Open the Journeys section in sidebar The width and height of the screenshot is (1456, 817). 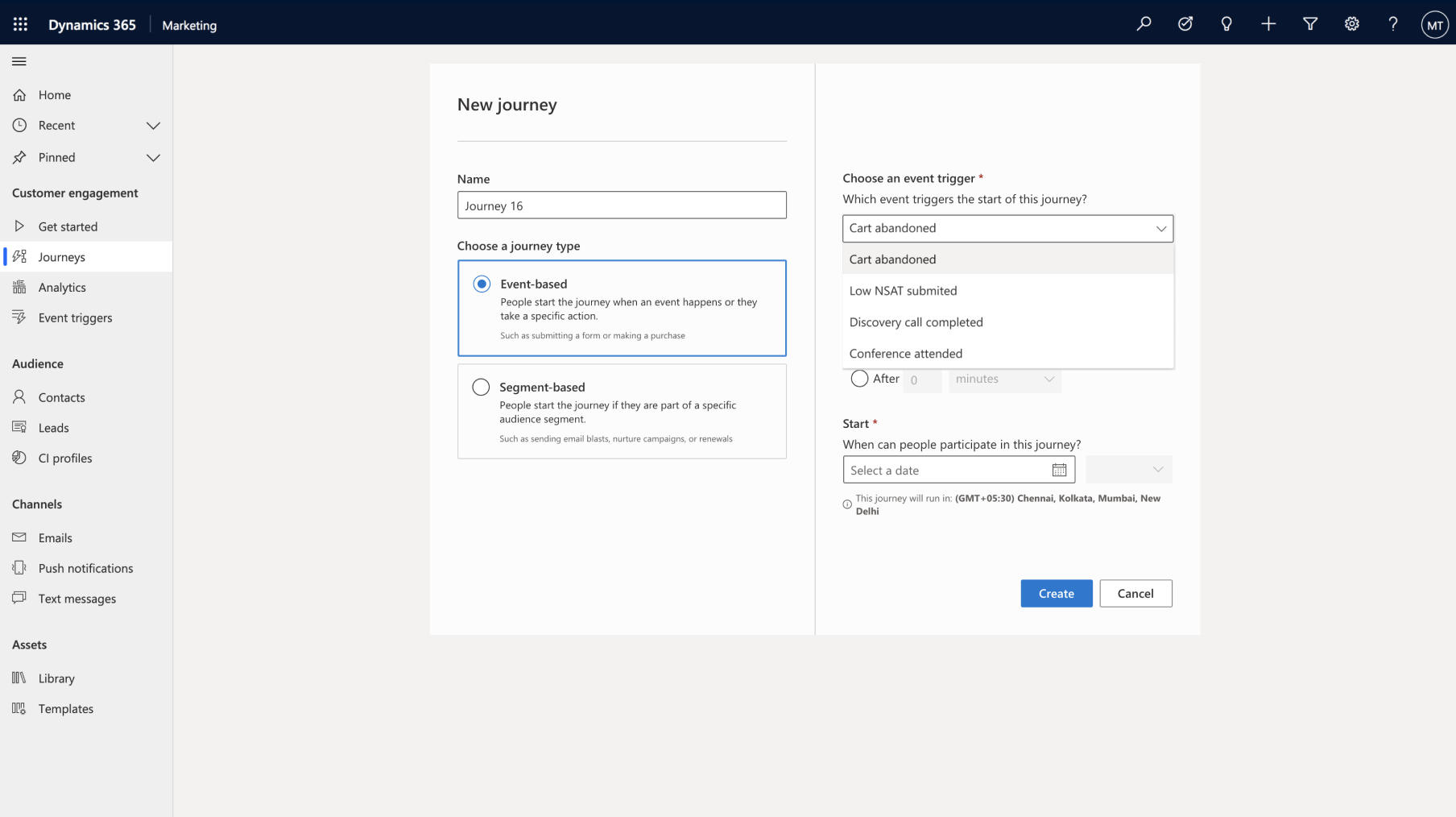tap(60, 256)
